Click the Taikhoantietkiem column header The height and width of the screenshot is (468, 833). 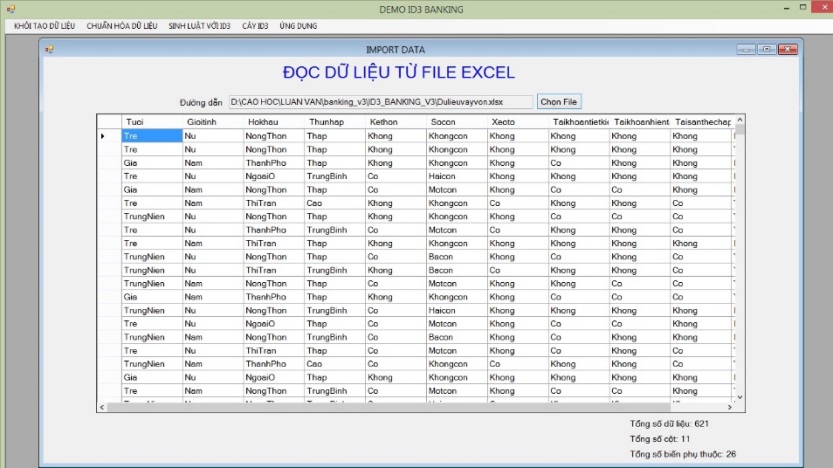[x=579, y=122]
